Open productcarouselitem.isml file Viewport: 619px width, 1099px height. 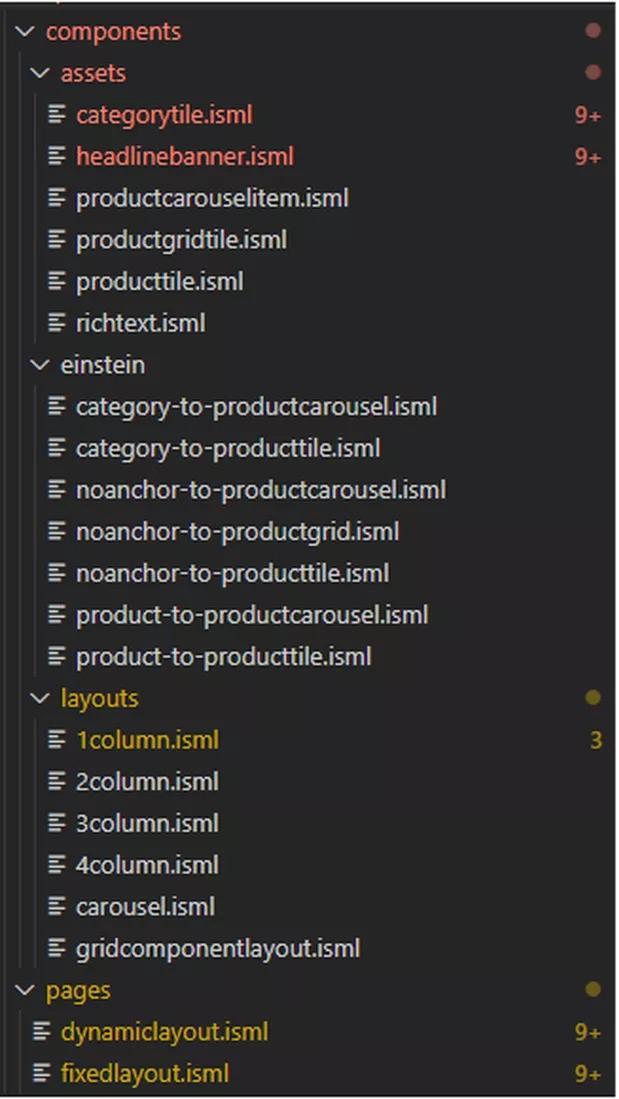[212, 198]
